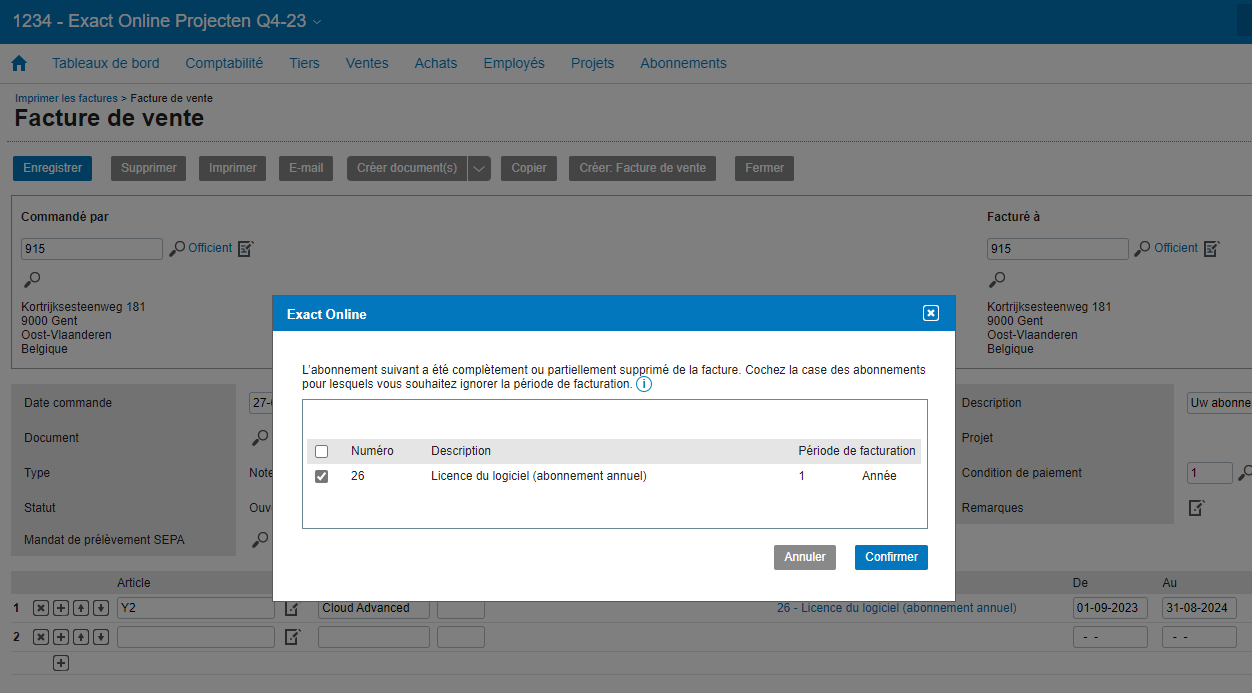This screenshot has height=693, width=1252.
Task: Click the Imprimer button in the toolbar
Action: coord(233,168)
